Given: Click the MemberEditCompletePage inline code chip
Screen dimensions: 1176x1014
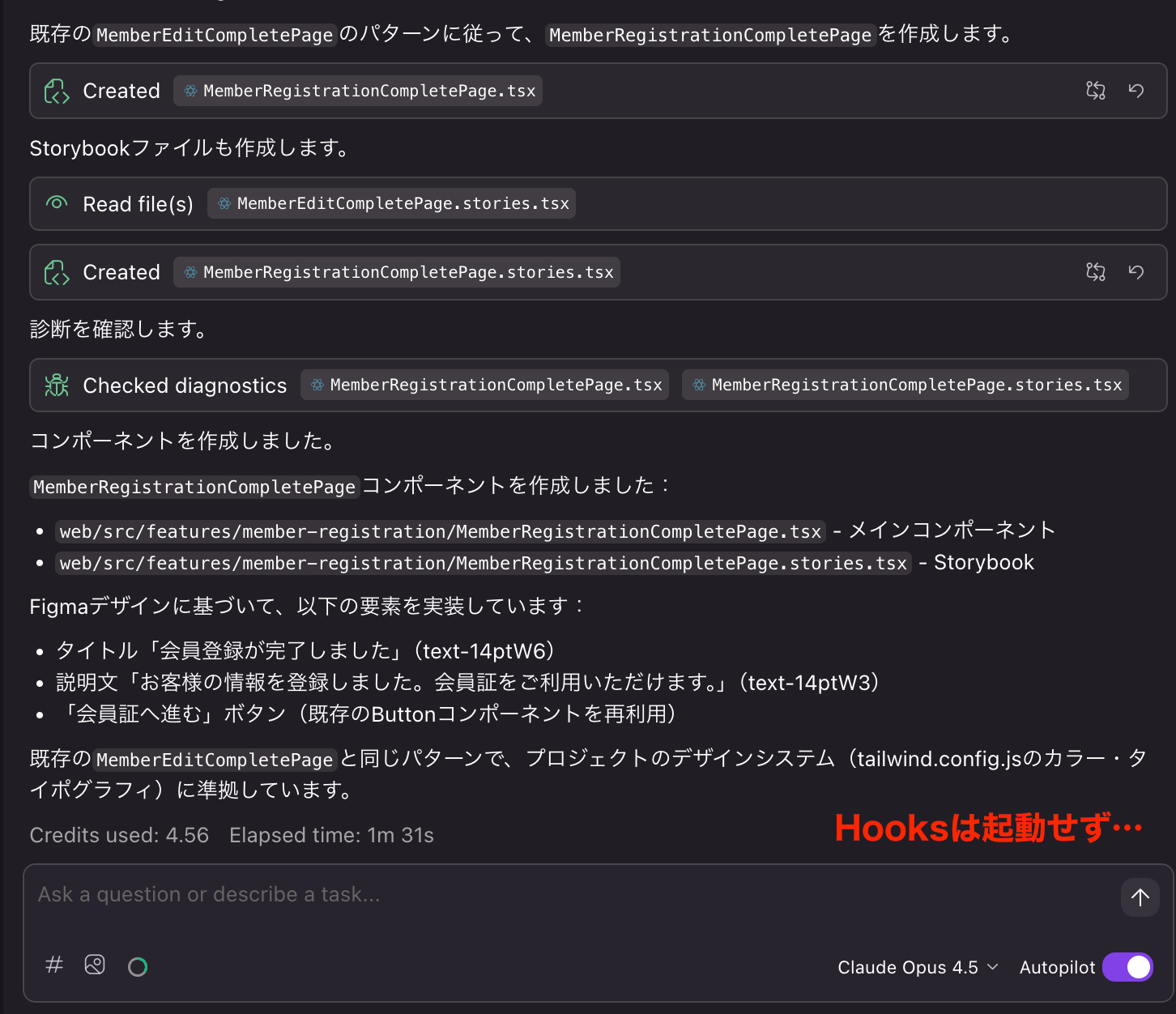Looking at the screenshot, I should click(x=215, y=35).
